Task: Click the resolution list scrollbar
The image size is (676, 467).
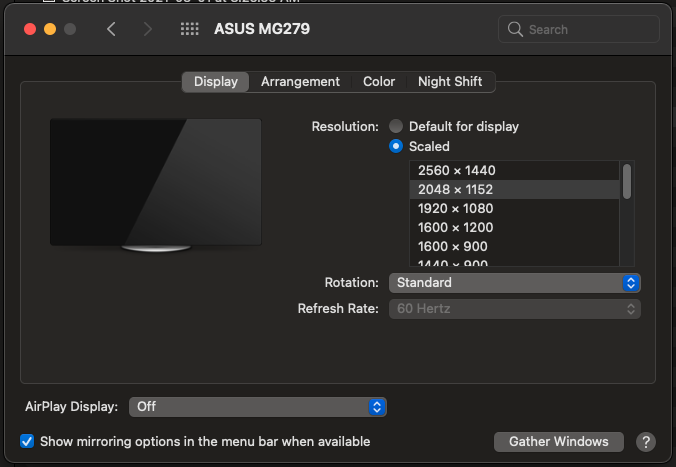Action: click(x=627, y=182)
